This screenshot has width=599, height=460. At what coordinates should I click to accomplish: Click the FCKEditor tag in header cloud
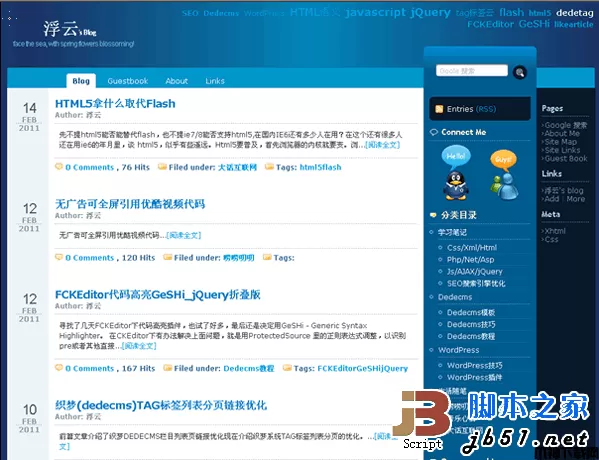pyautogui.click(x=490, y=24)
